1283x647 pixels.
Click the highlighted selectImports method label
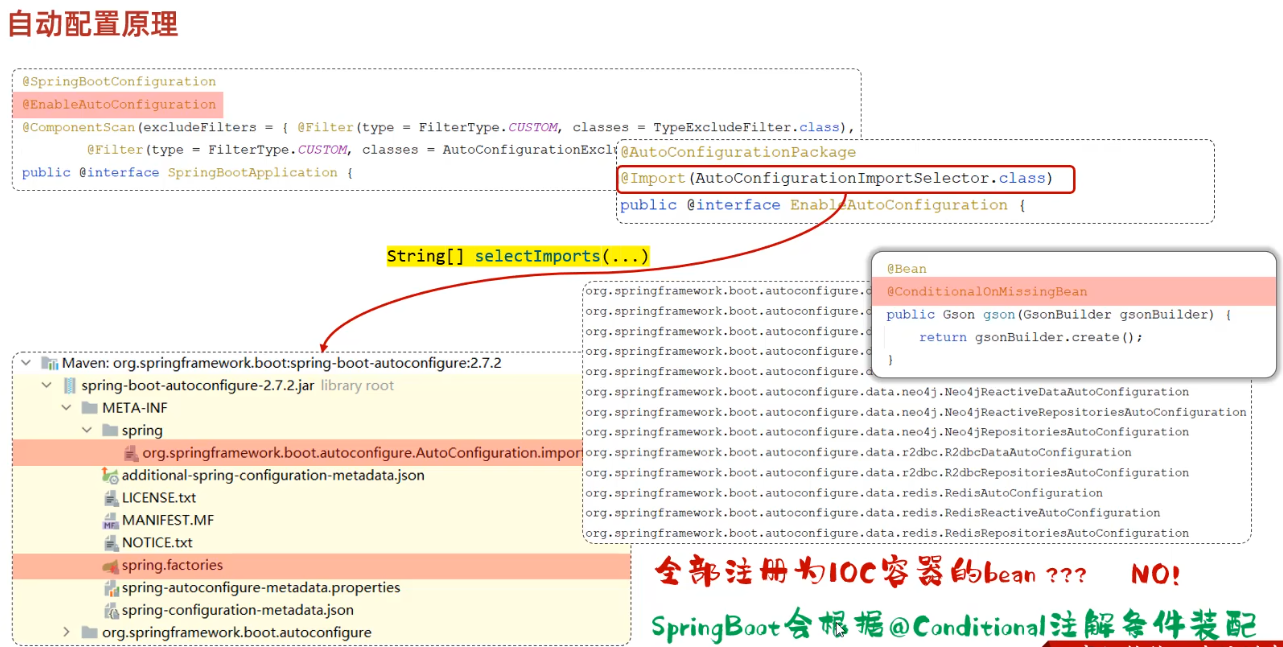click(x=518, y=256)
